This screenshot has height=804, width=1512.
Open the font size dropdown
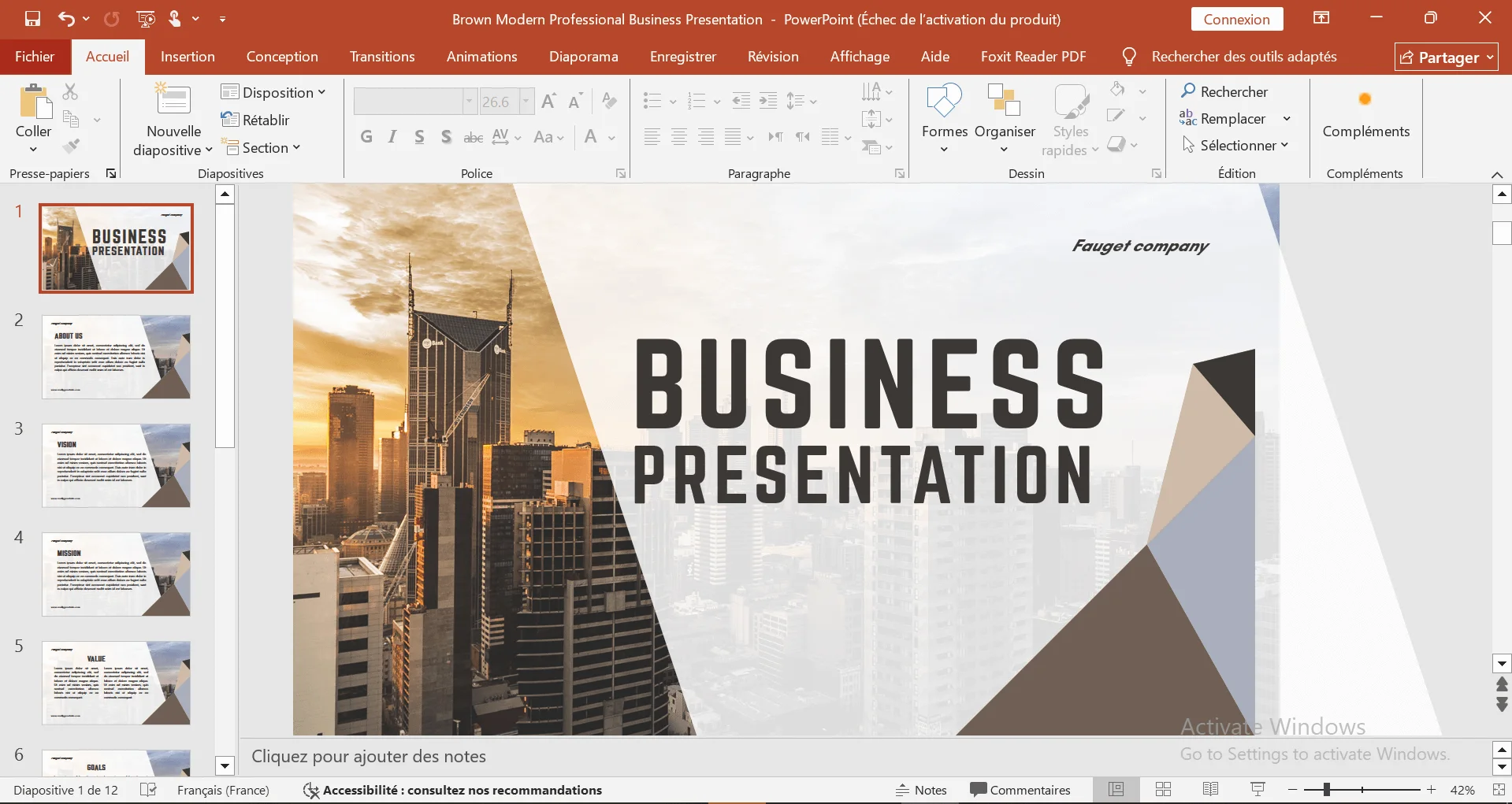coord(526,102)
